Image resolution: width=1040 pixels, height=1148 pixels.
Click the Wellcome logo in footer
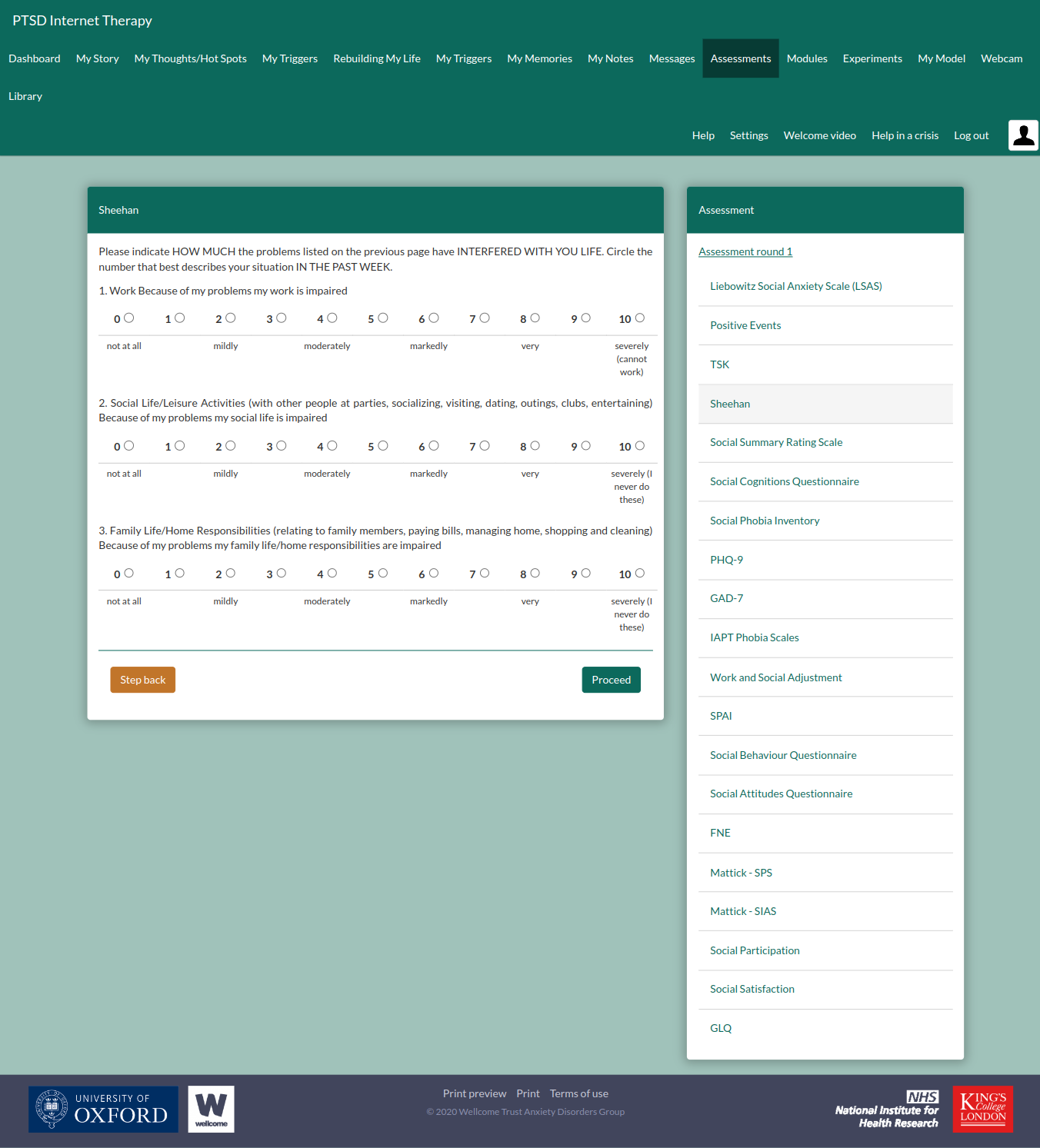[211, 1109]
